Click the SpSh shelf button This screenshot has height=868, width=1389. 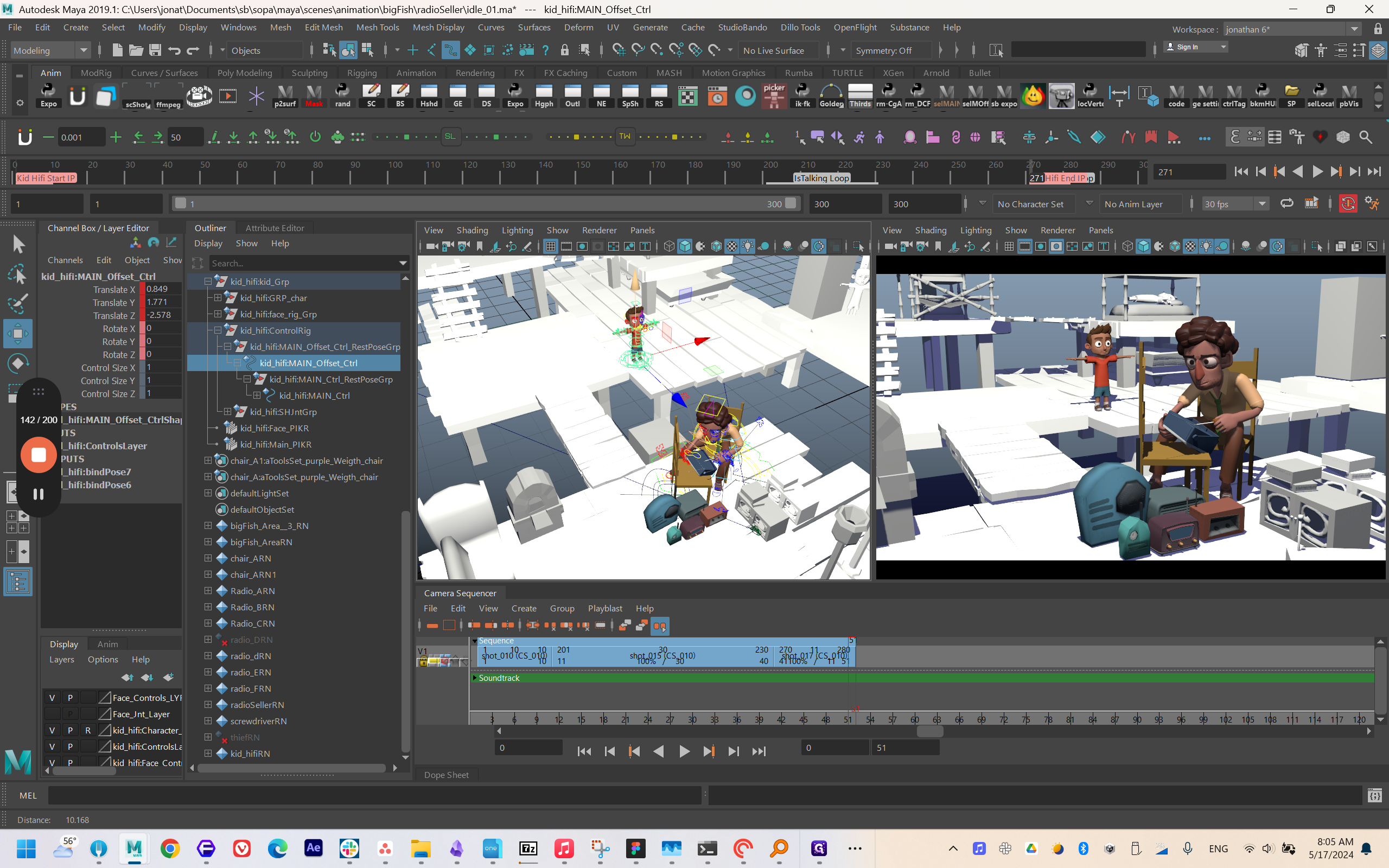click(630, 96)
